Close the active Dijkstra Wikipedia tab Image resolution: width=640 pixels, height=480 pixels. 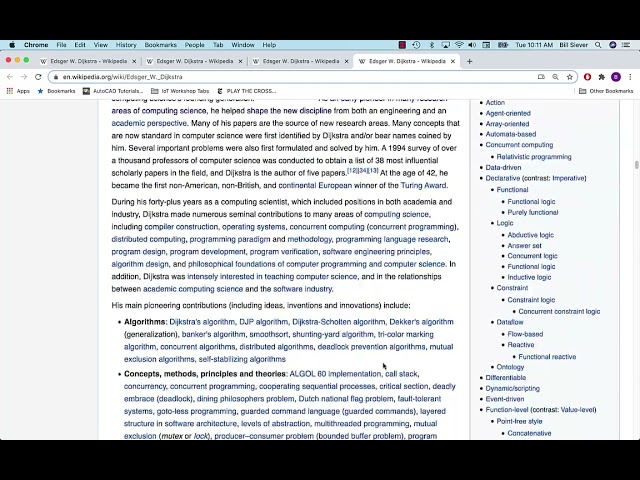(x=453, y=61)
